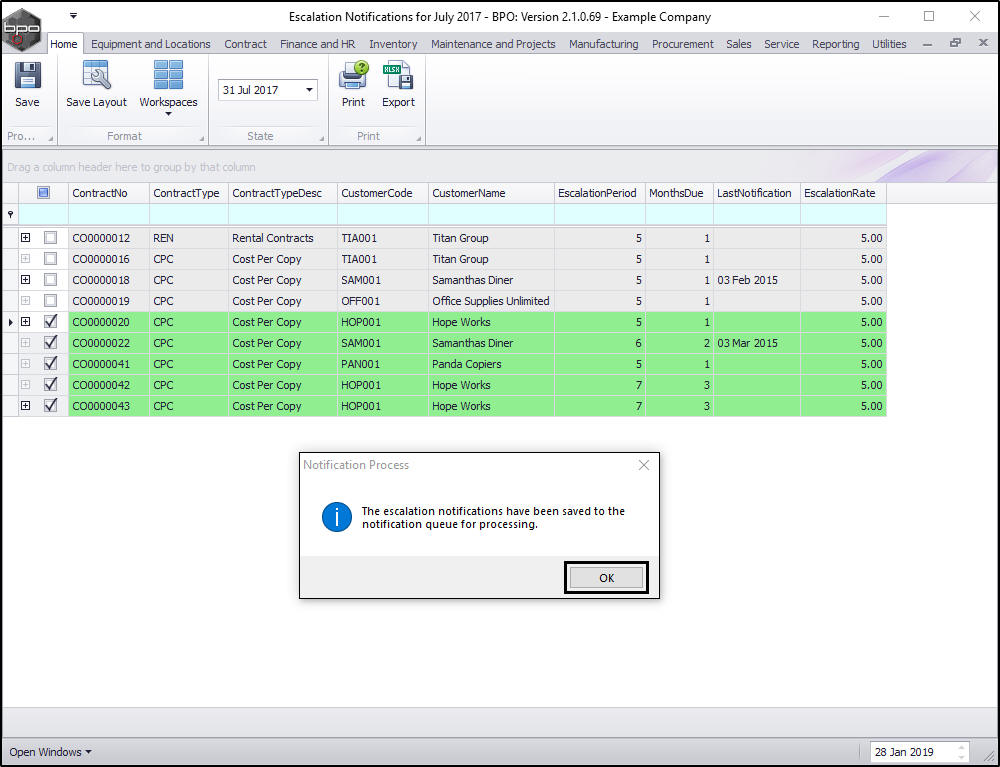Switch to Maintenance and Projects tab

tap(493, 44)
